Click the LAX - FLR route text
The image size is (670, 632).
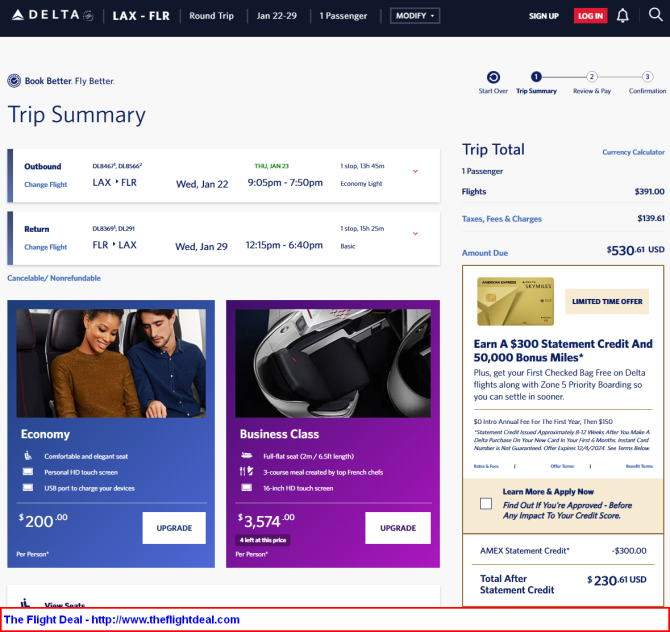[141, 16]
